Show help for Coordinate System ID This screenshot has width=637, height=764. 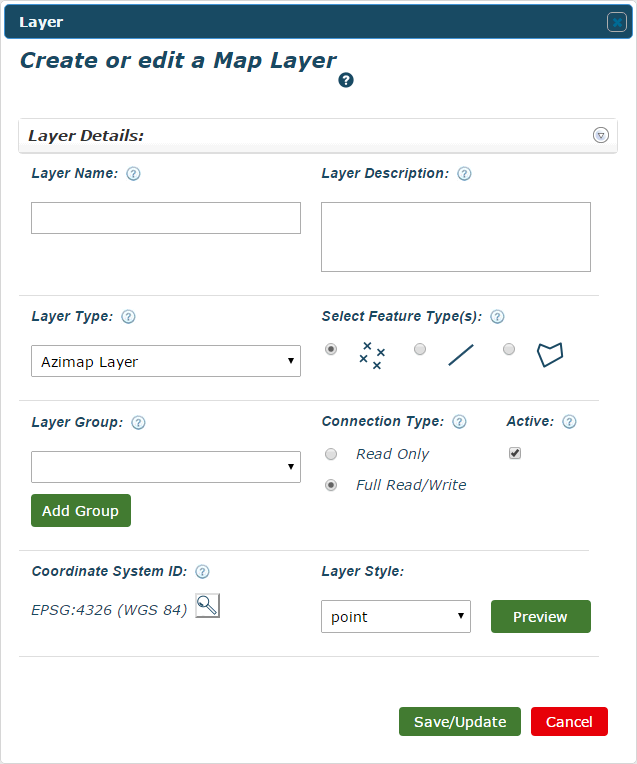[x=202, y=572]
